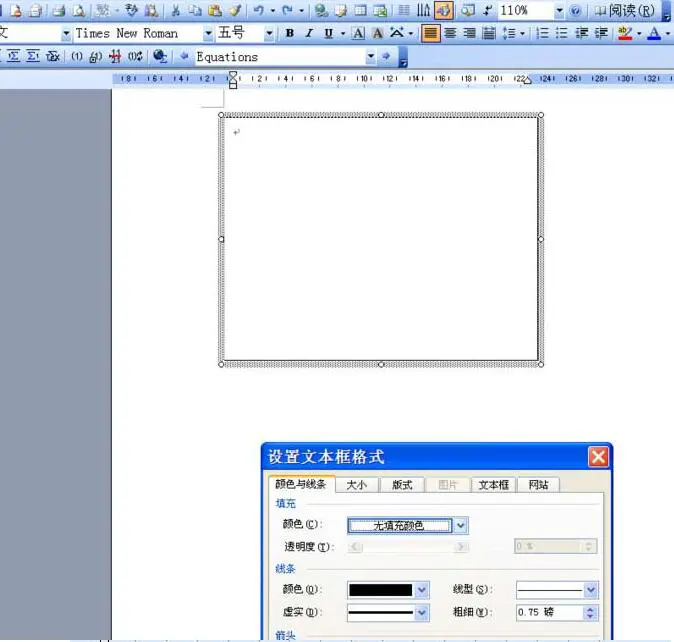
Task: Click the undo arrow icon
Action: tap(259, 11)
